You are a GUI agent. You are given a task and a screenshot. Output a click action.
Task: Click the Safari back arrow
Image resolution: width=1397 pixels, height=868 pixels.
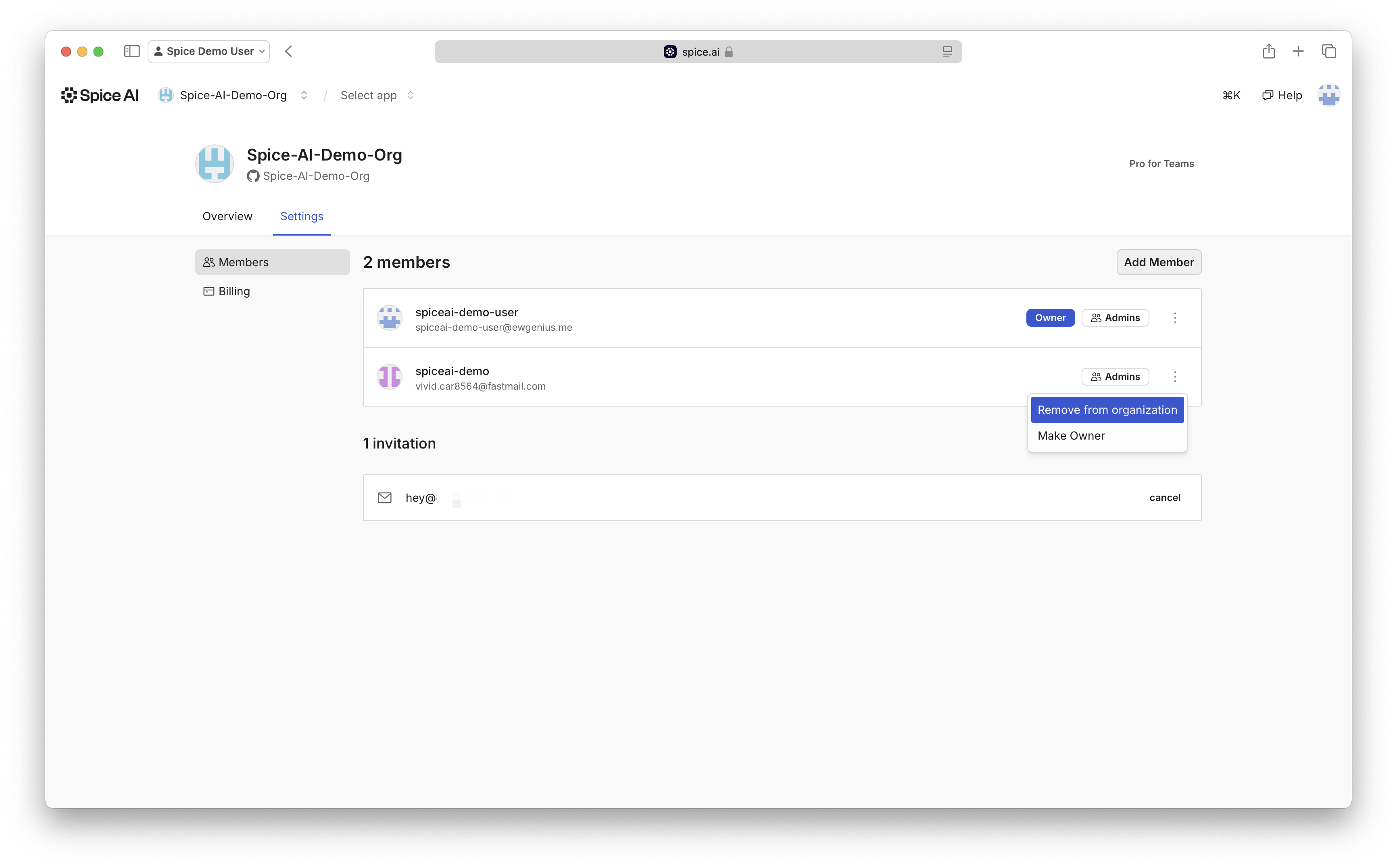click(x=289, y=51)
